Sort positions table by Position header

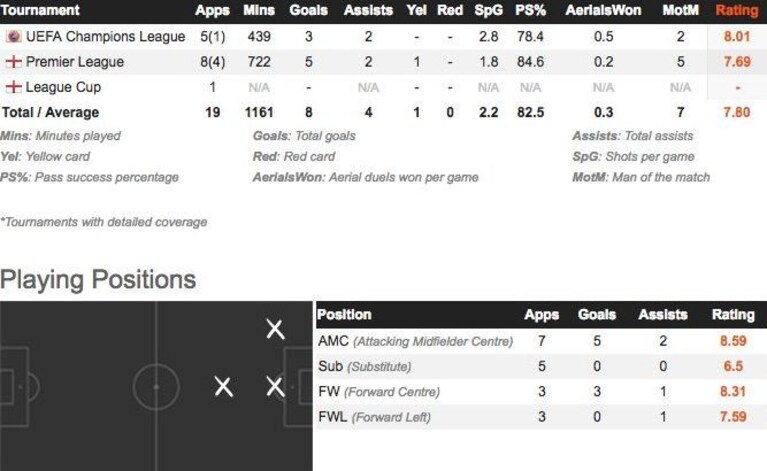[x=344, y=314]
